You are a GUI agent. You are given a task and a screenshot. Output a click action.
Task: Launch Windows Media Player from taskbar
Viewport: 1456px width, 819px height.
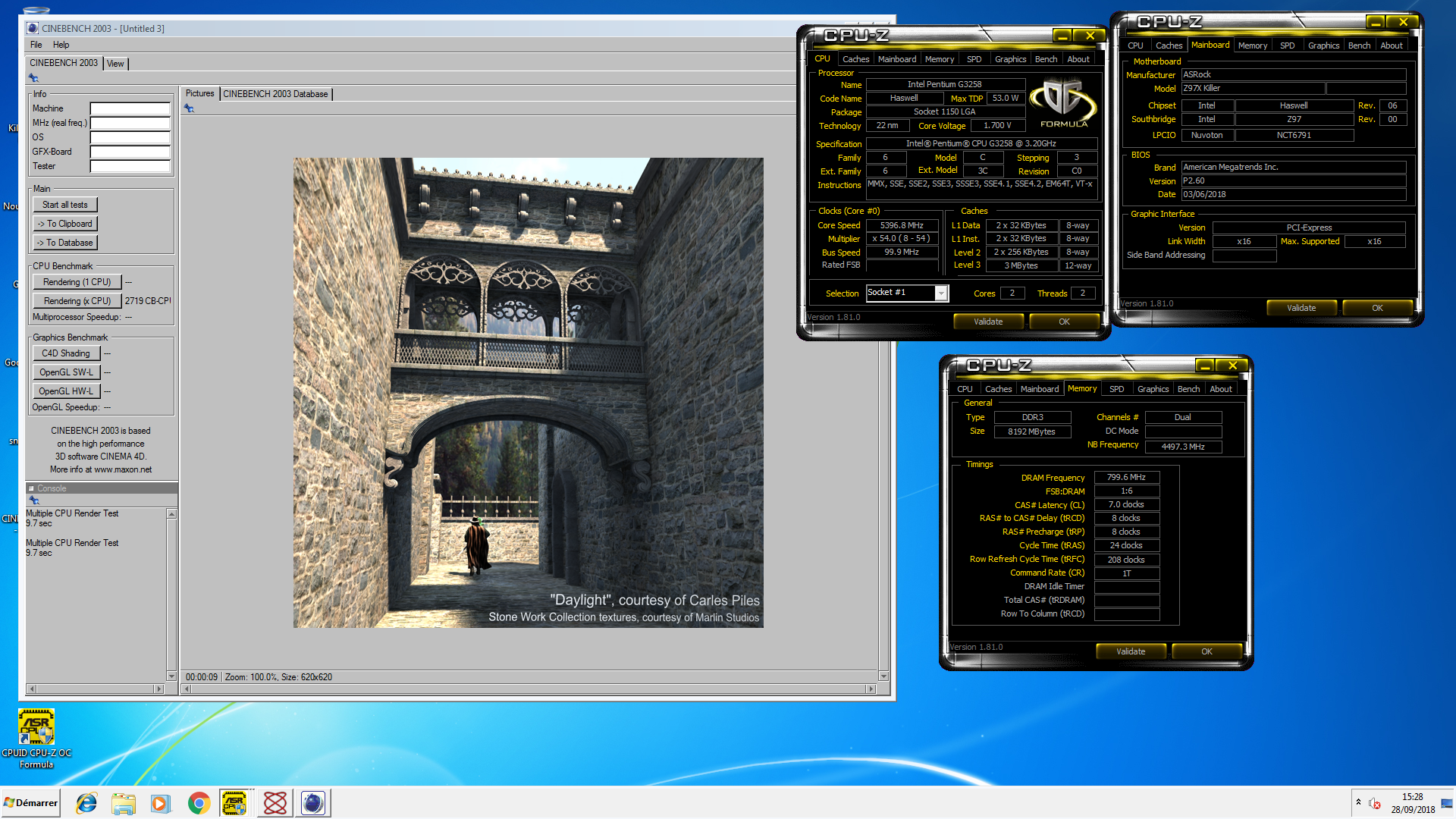(x=161, y=803)
